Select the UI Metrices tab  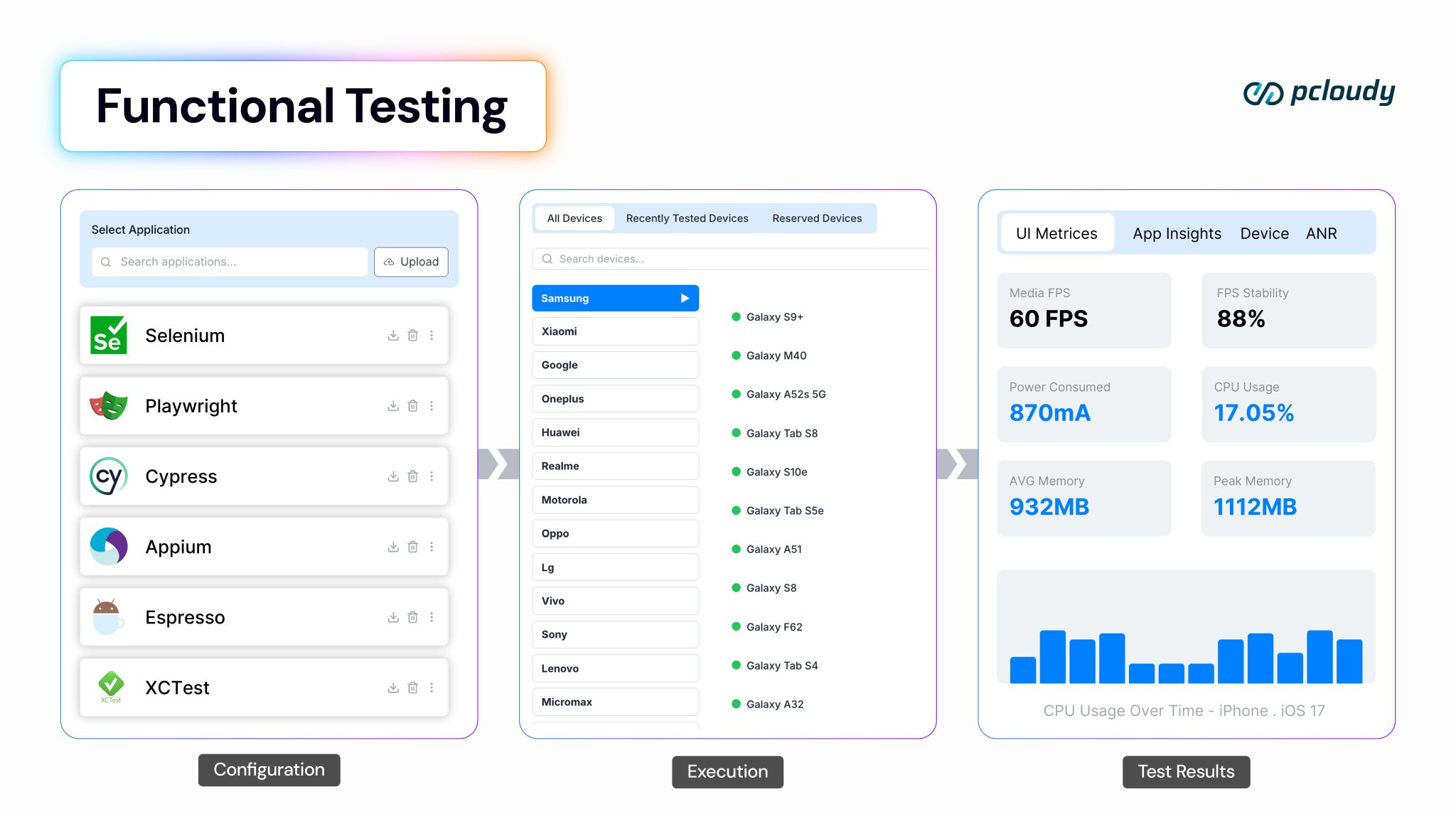point(1056,233)
